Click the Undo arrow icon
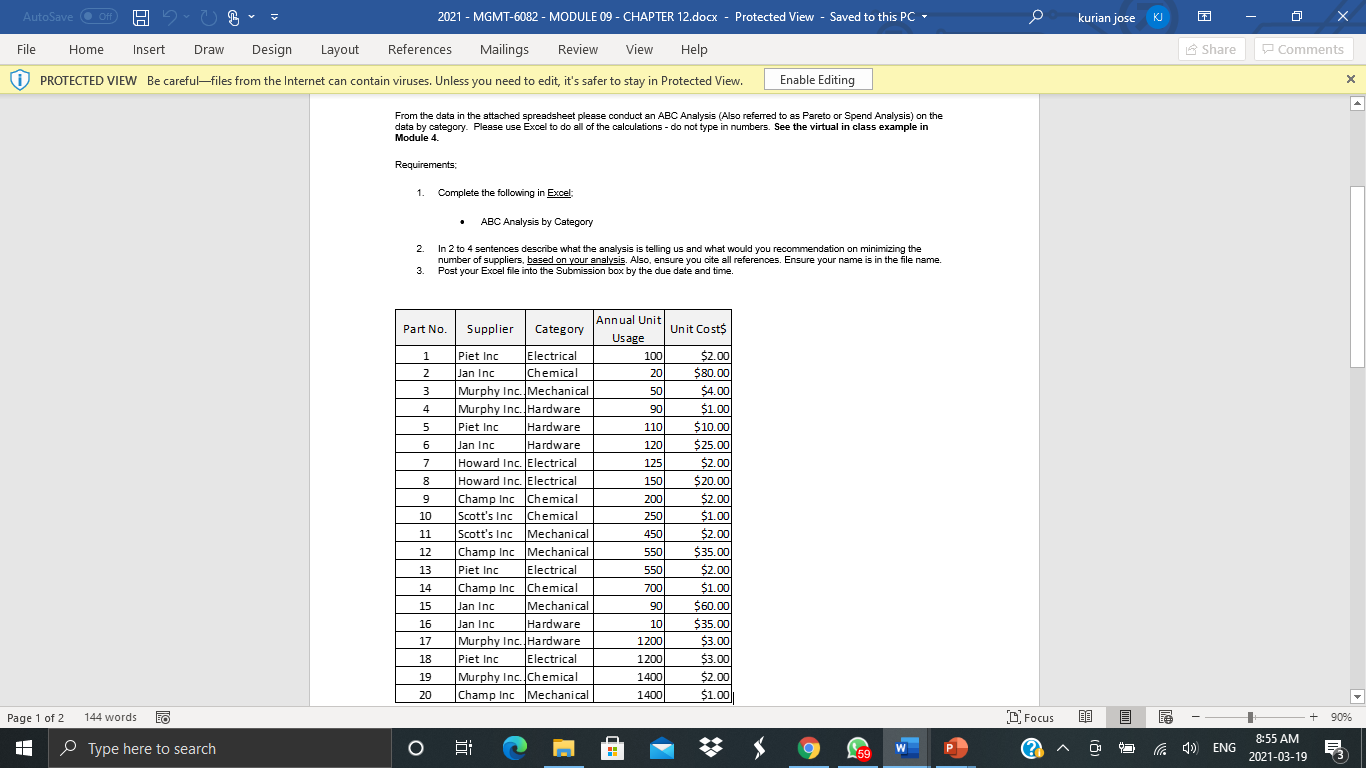The image size is (1366, 768). pos(169,17)
